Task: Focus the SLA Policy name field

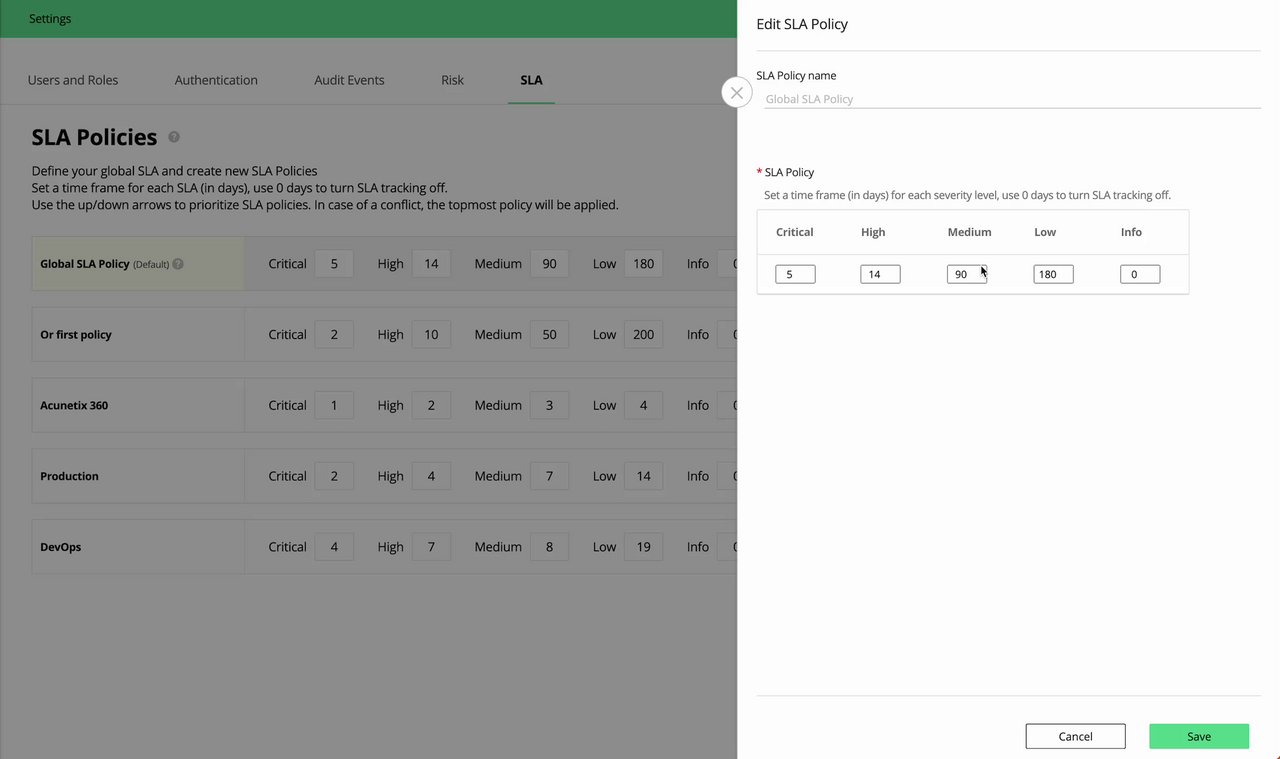Action: (x=1010, y=99)
